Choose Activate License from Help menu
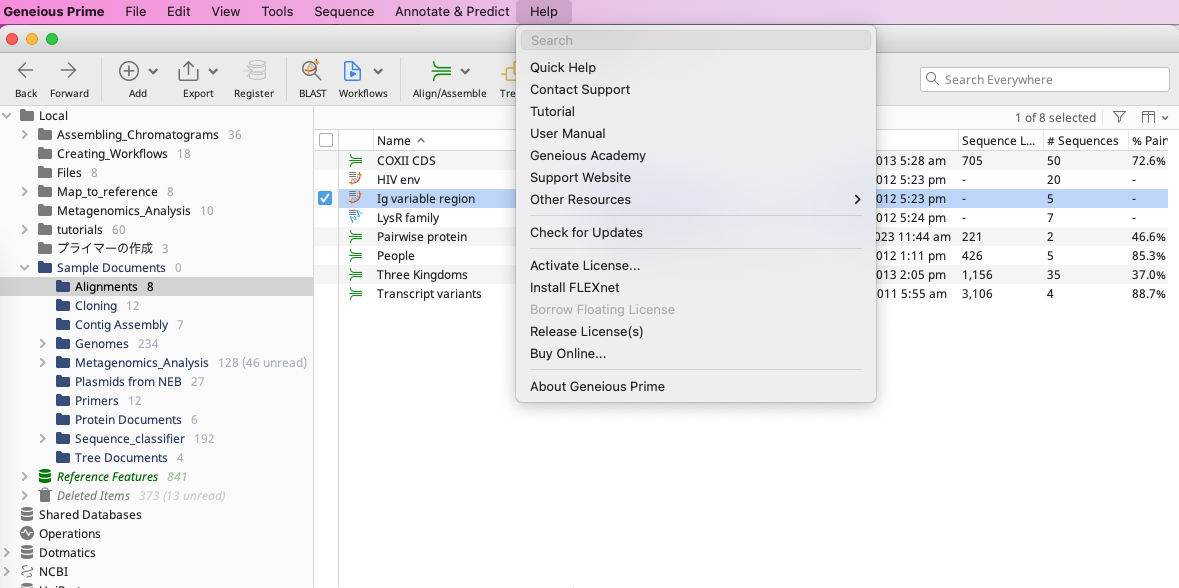 585,266
